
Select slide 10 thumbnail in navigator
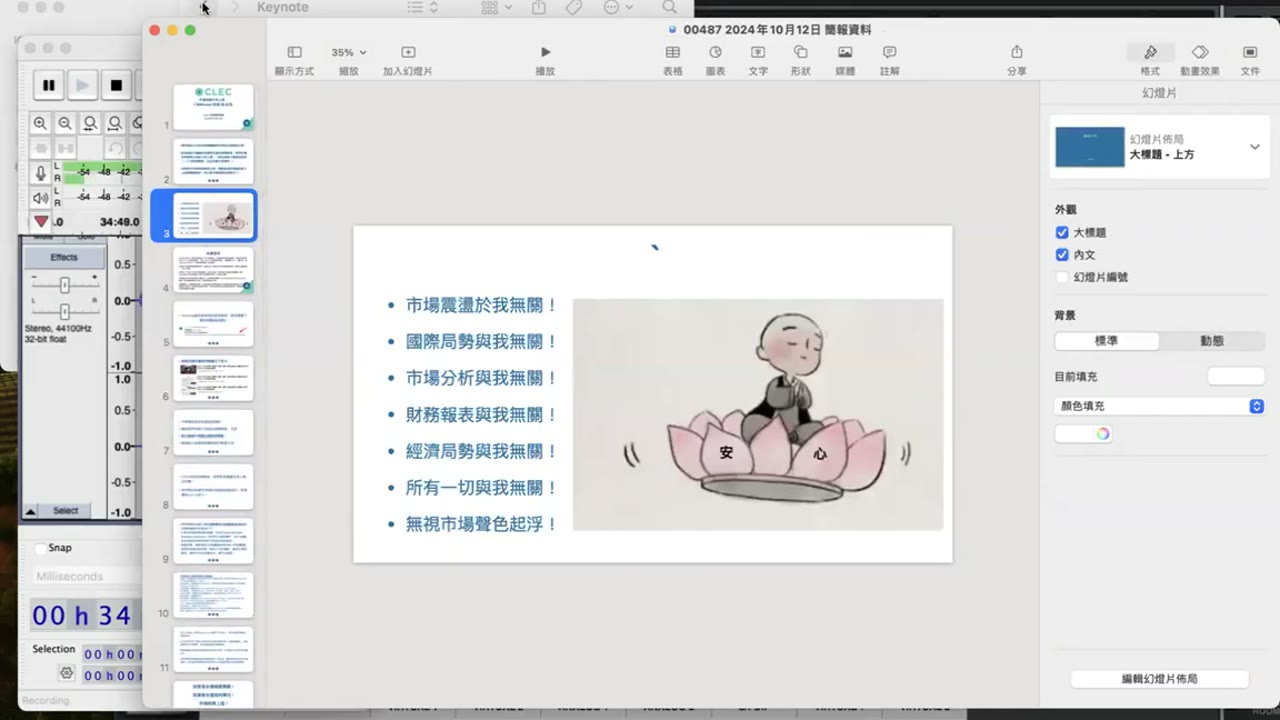tap(213, 594)
